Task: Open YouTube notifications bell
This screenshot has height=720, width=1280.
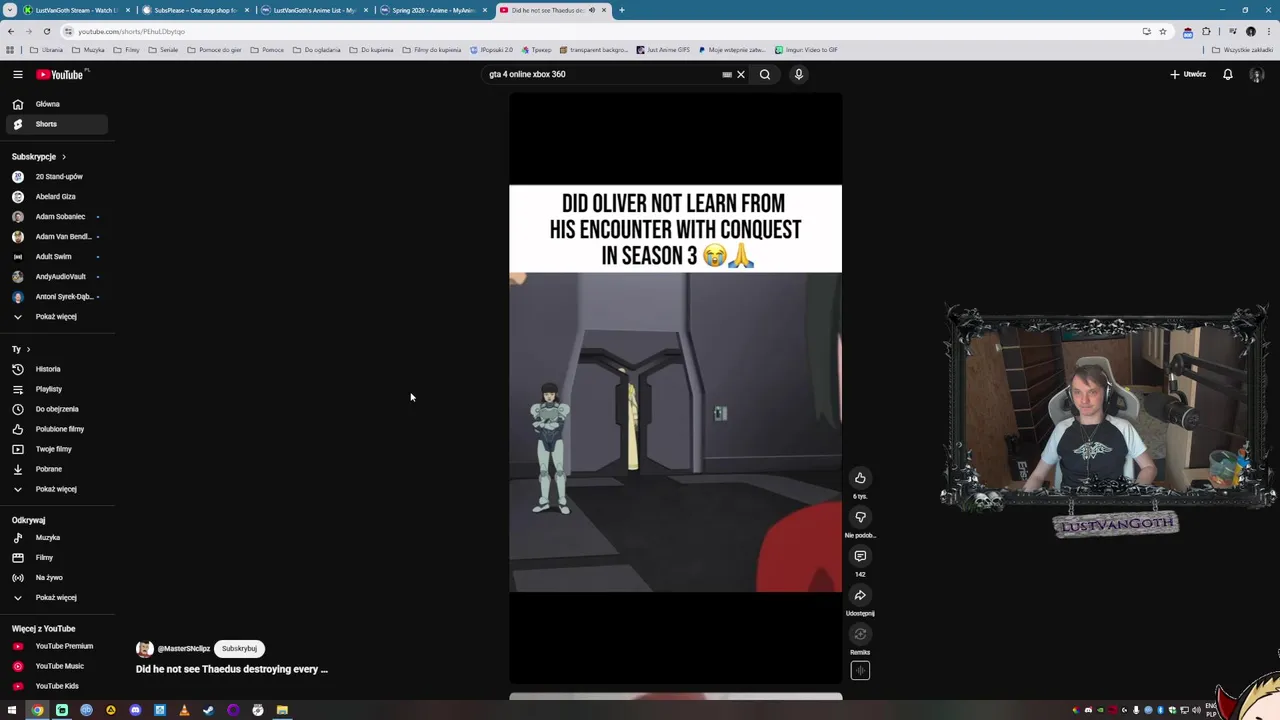Action: 1228,74
